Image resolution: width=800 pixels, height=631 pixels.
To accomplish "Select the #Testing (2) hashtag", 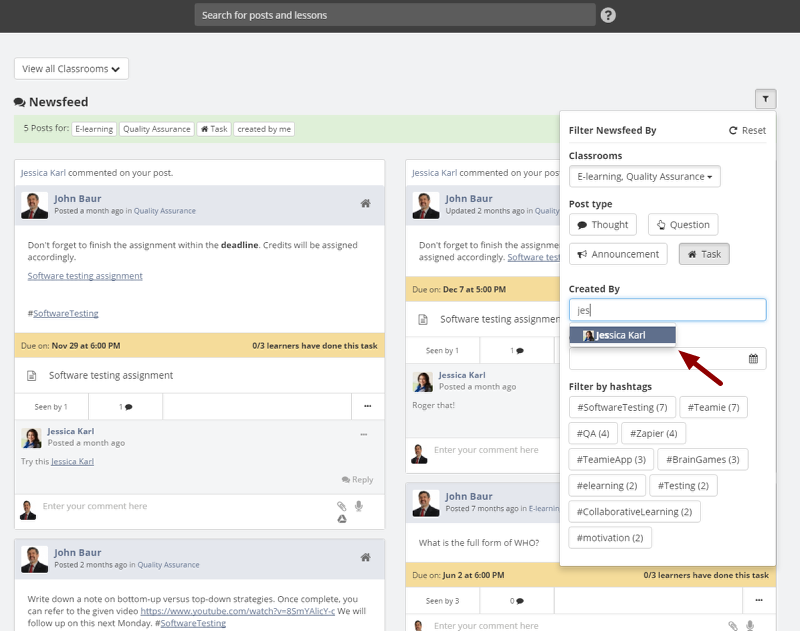I will pyautogui.click(x=683, y=486).
